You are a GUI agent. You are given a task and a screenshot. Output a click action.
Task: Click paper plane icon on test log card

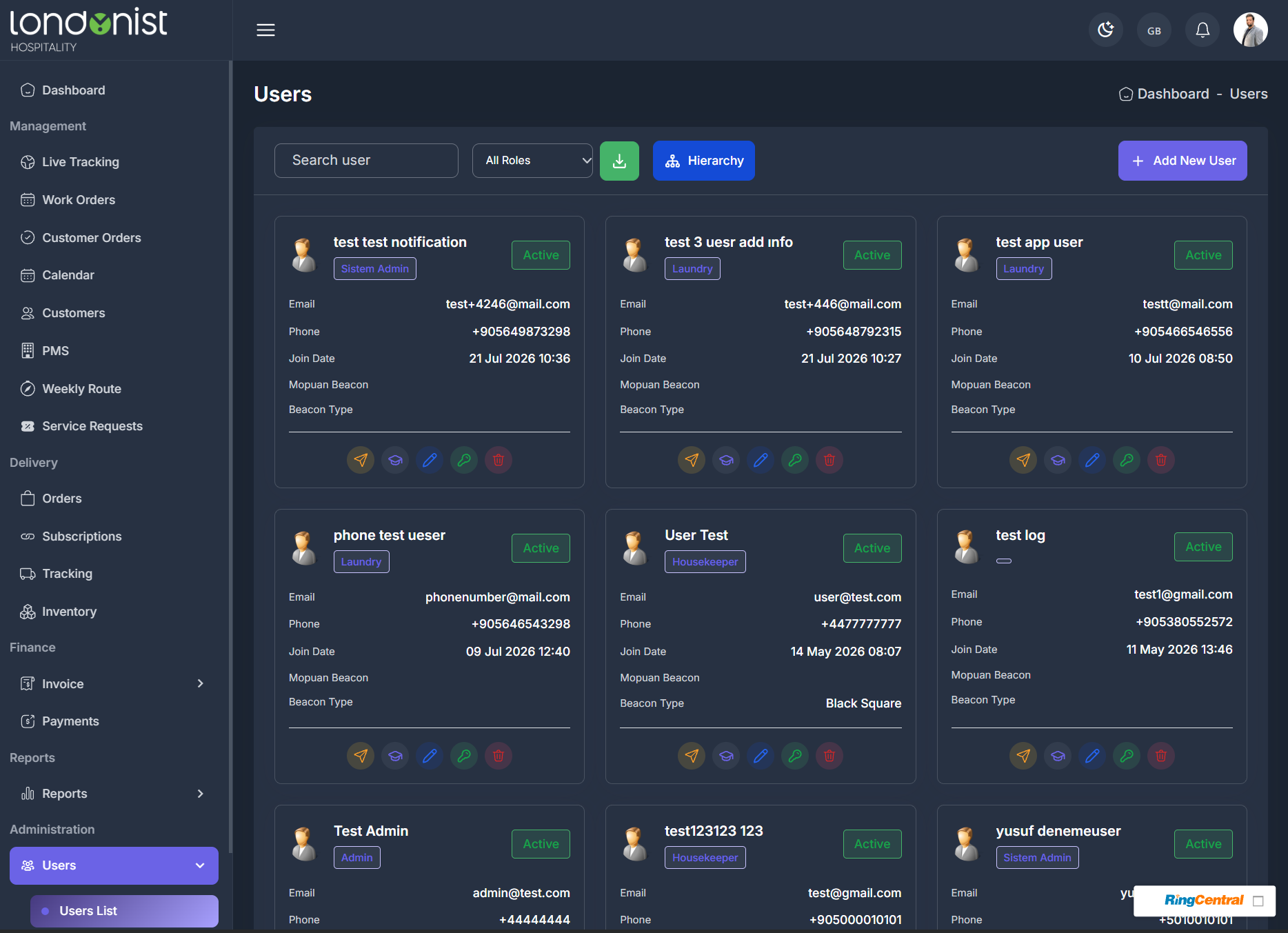tap(1023, 756)
